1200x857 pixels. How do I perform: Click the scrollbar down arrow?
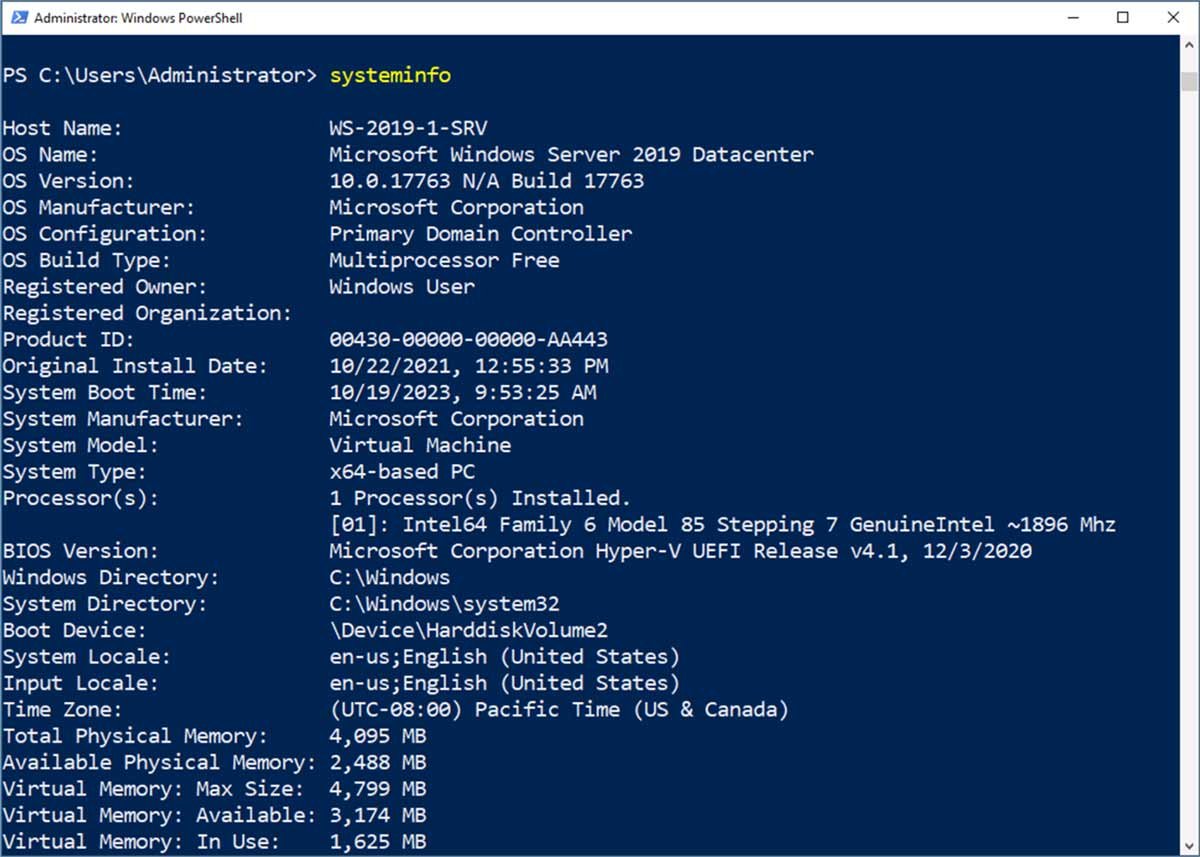1189,845
